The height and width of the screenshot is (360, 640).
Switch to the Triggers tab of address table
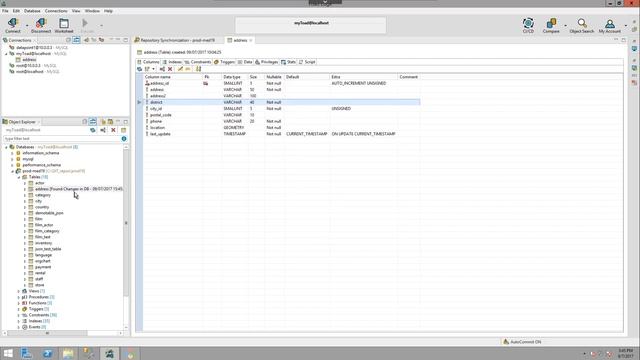[224, 62]
